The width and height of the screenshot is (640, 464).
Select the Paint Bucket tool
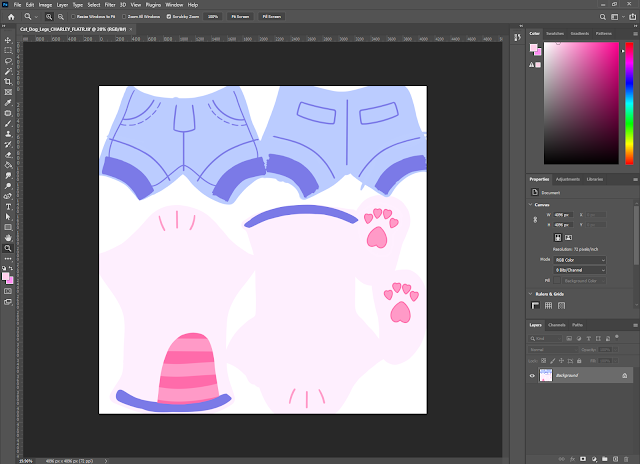coord(8,165)
